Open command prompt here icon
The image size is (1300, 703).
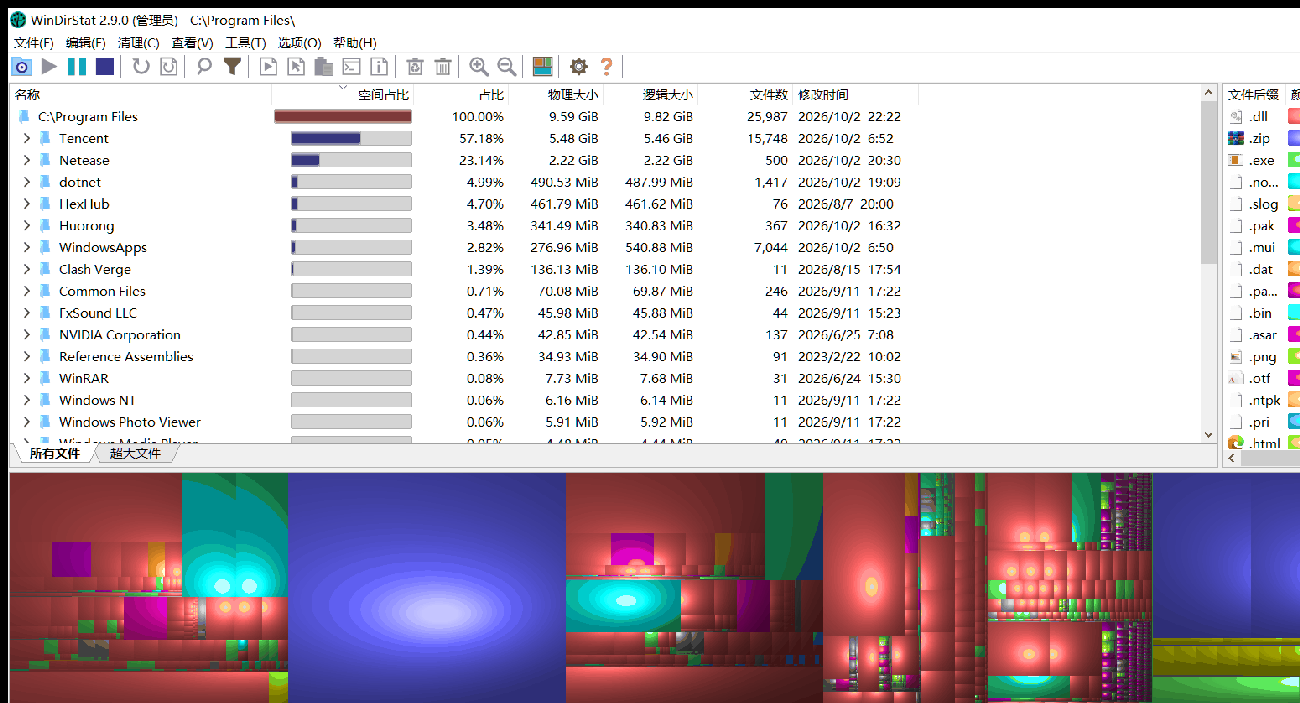351,66
